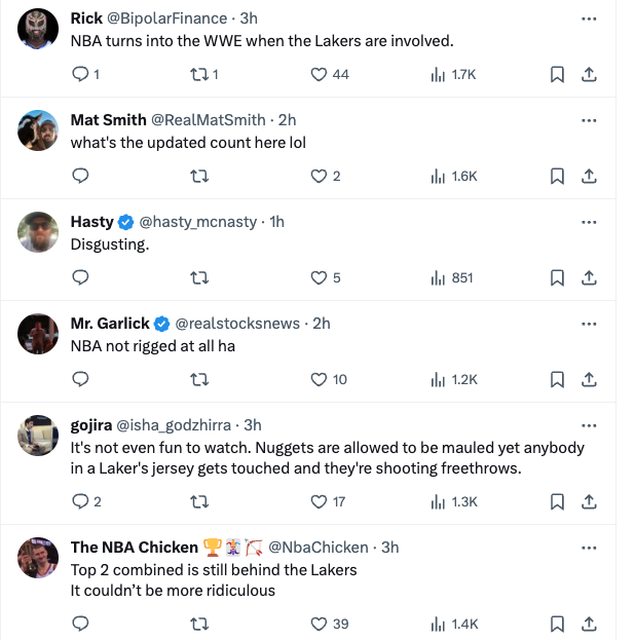
Task: Open Rick's profile avatar
Action: coord(39,29)
